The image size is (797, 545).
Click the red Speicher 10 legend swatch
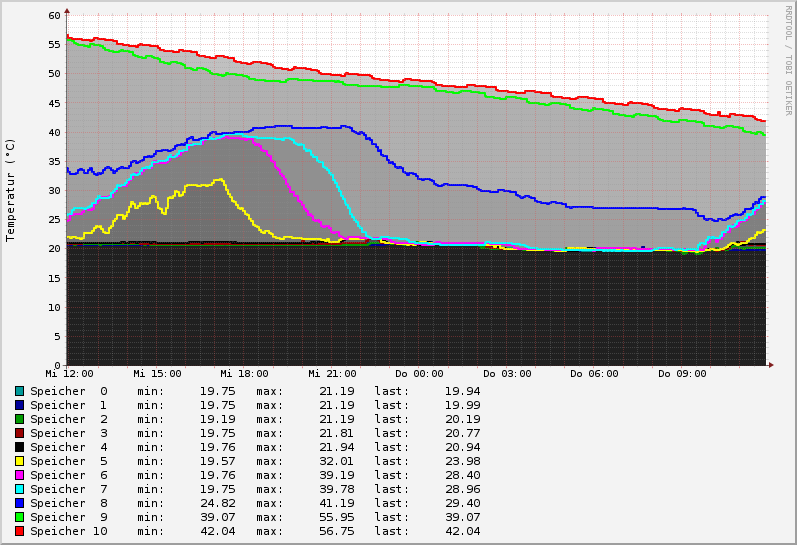pos(19,531)
